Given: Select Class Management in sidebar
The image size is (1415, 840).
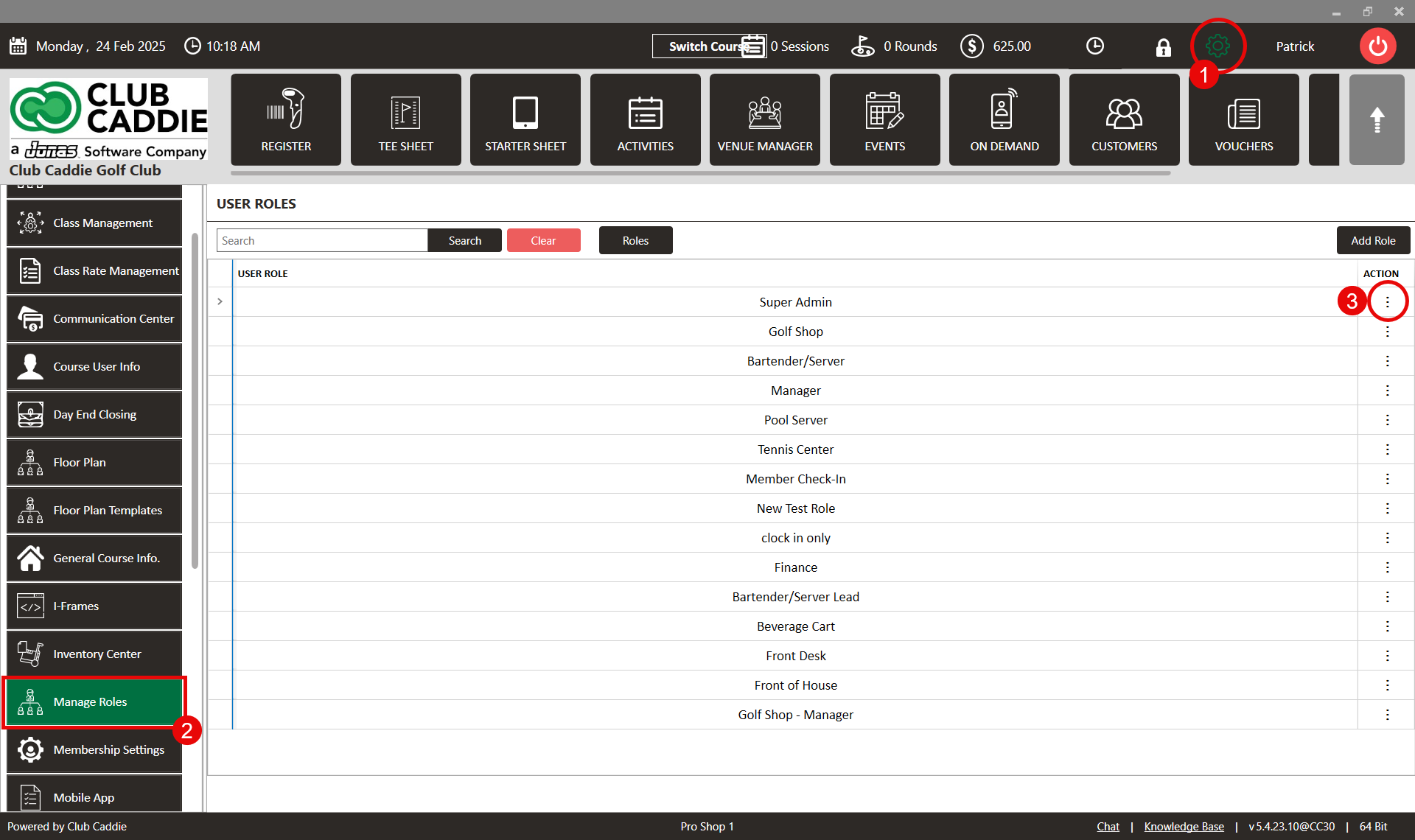Looking at the screenshot, I should coord(94,223).
